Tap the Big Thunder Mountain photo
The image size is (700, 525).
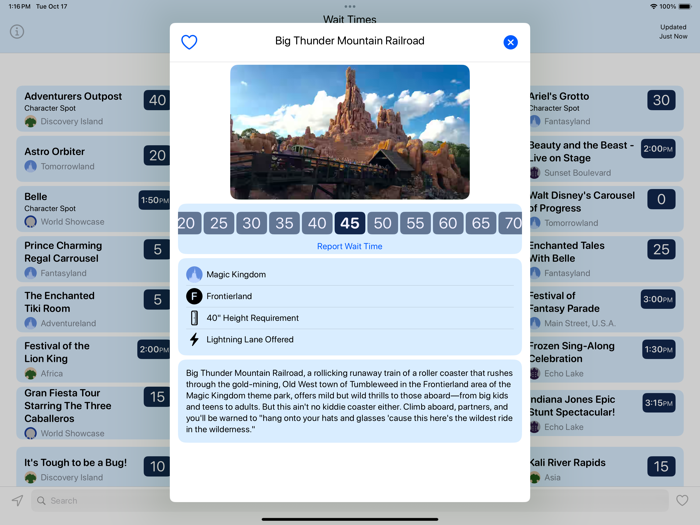[x=350, y=132]
